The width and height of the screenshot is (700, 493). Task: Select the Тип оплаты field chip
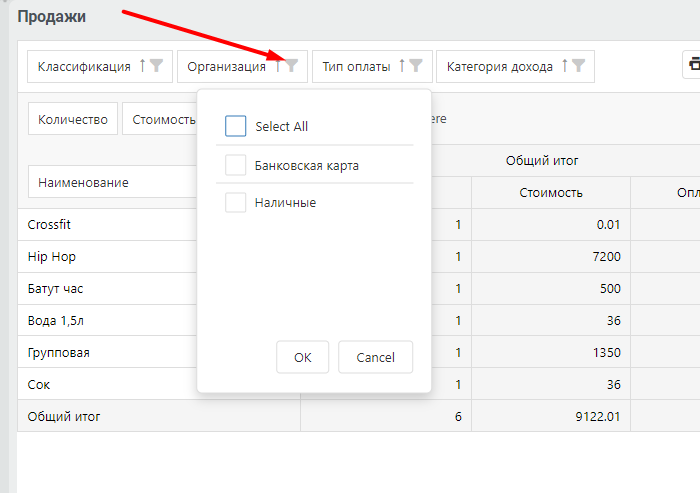pos(372,67)
